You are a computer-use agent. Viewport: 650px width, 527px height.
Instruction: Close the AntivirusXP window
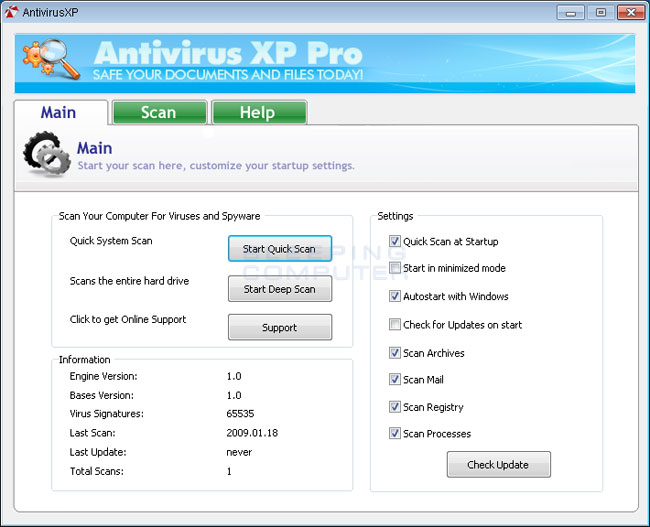tap(631, 12)
